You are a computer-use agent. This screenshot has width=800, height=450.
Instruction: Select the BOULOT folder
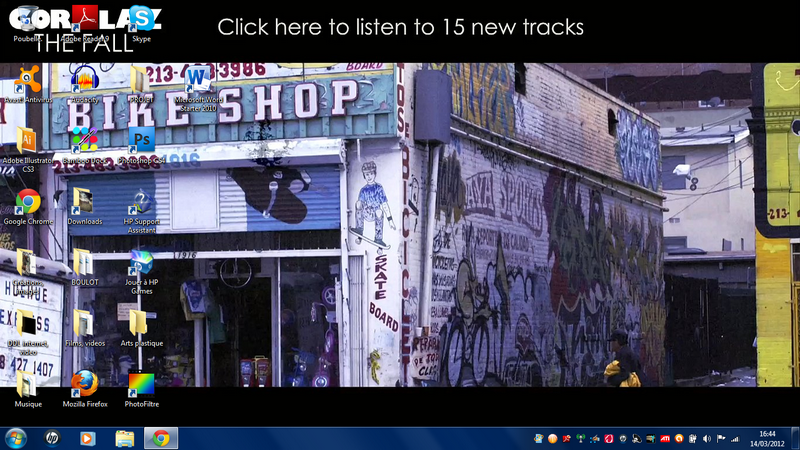click(85, 267)
